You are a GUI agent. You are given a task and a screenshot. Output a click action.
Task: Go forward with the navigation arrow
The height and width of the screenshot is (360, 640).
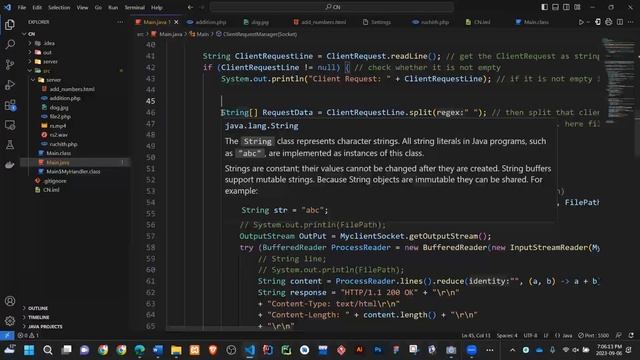(202, 7)
